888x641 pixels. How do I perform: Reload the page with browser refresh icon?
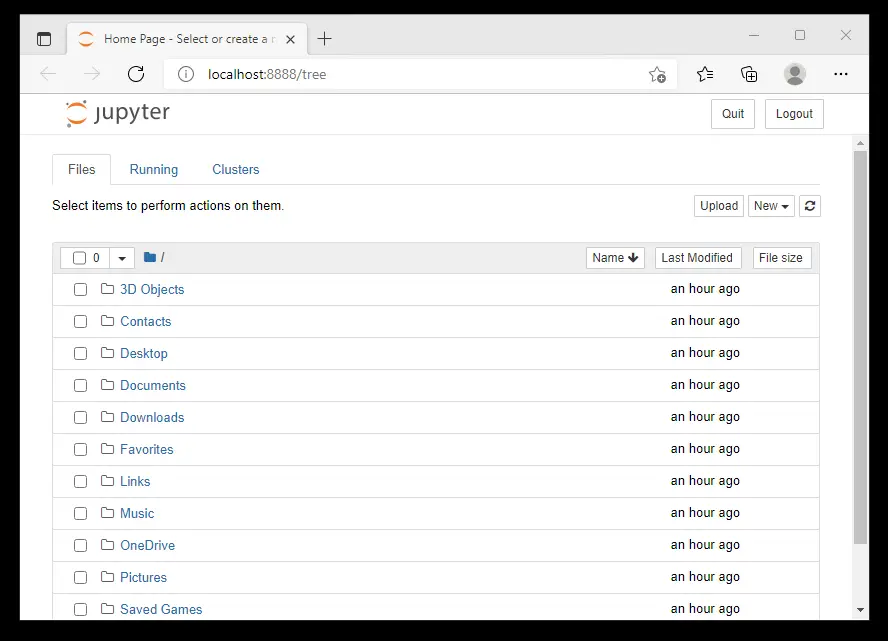pyautogui.click(x=136, y=74)
